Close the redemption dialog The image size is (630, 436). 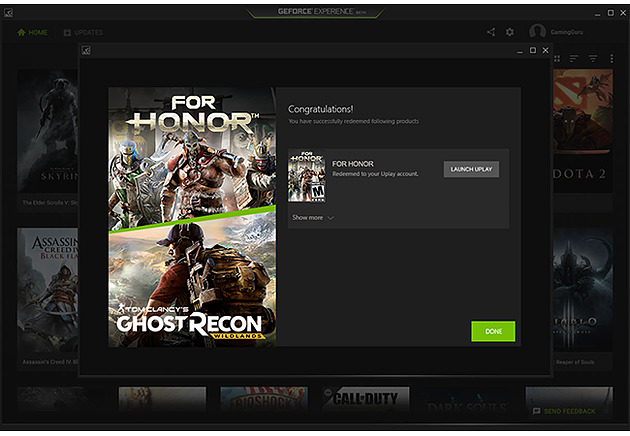tap(545, 50)
